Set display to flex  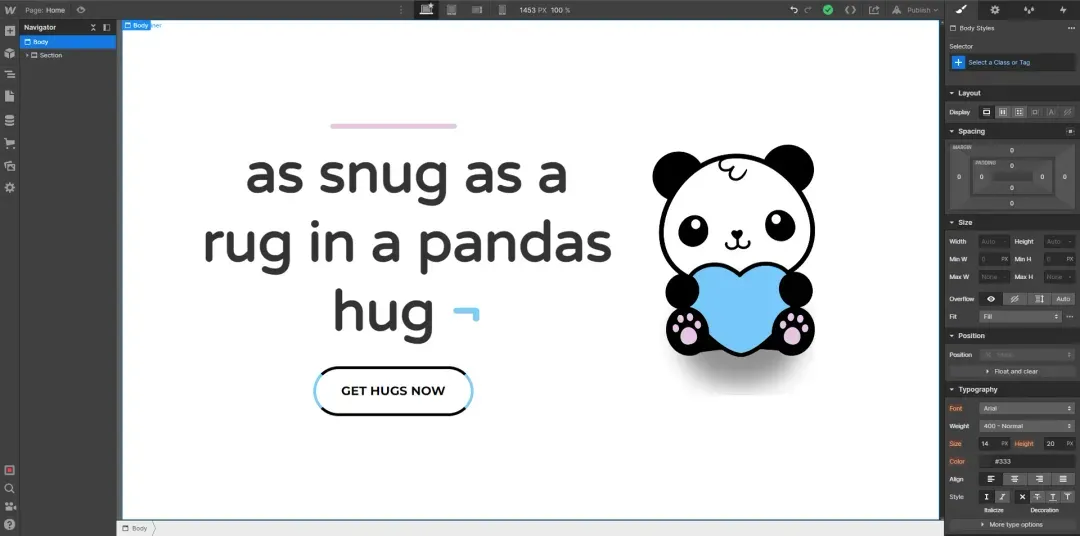1003,112
